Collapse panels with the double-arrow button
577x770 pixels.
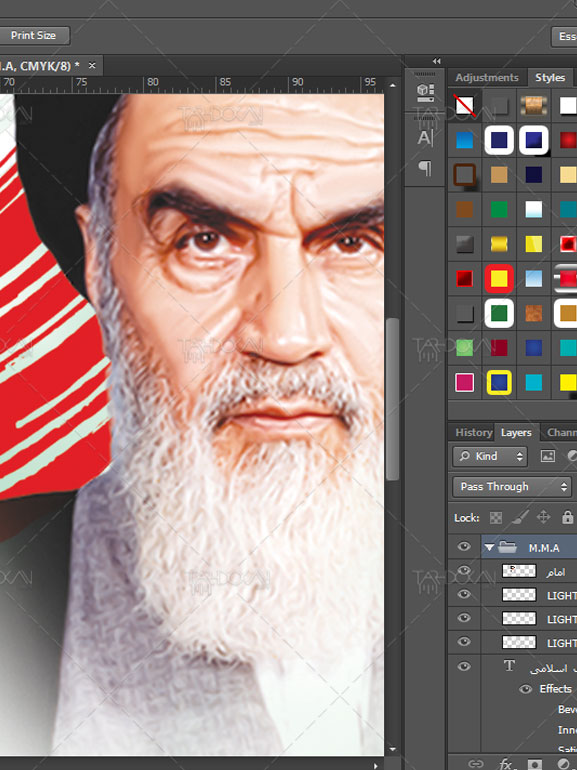point(437,61)
